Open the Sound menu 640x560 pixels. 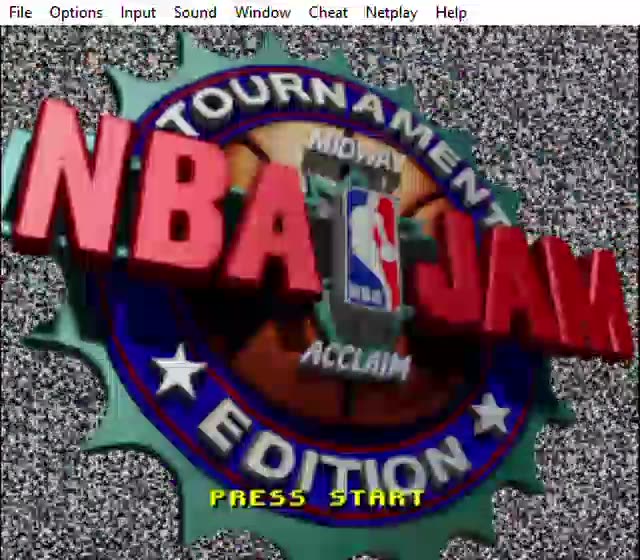click(195, 12)
